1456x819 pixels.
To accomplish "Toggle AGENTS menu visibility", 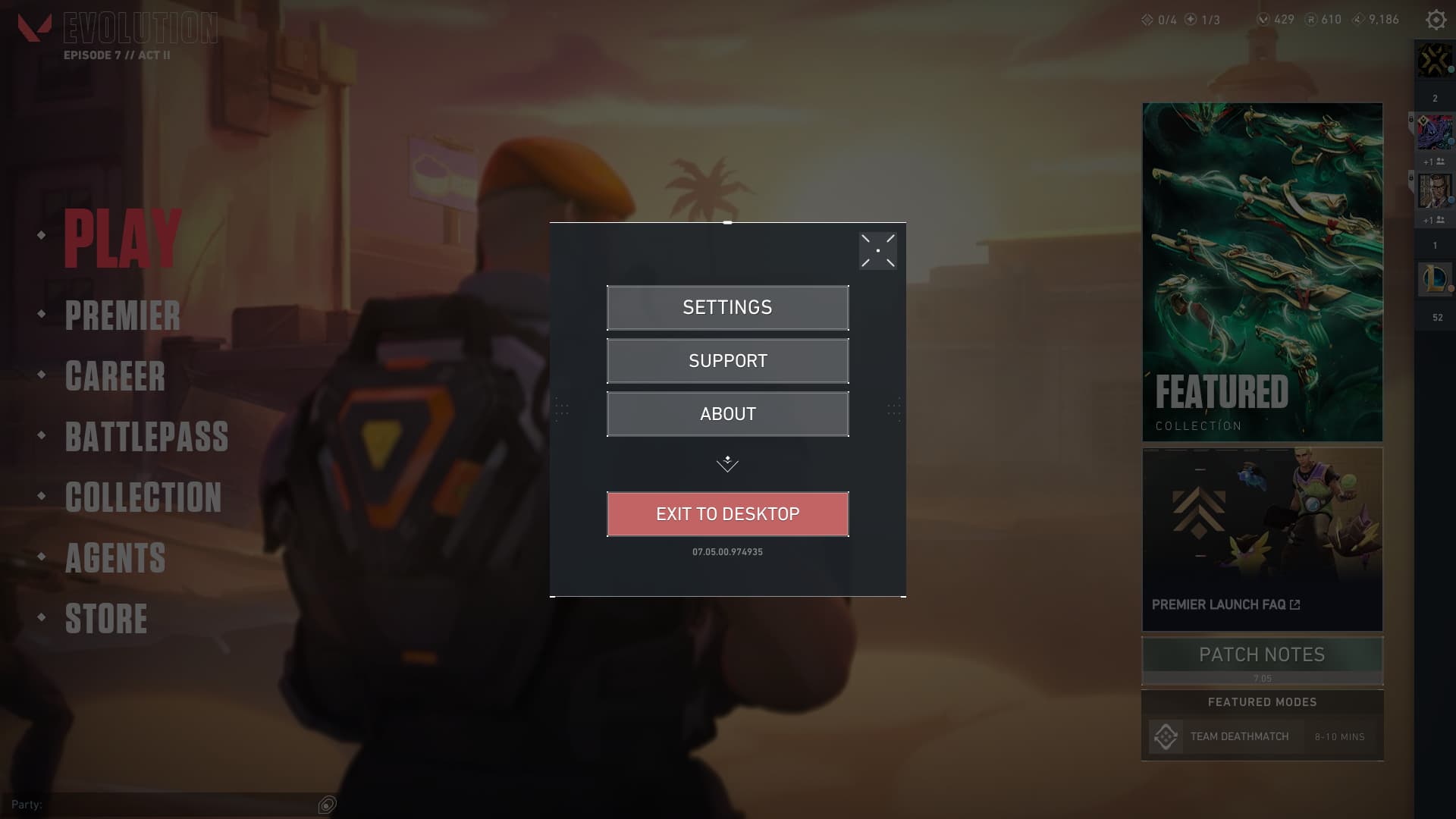I will tap(115, 557).
